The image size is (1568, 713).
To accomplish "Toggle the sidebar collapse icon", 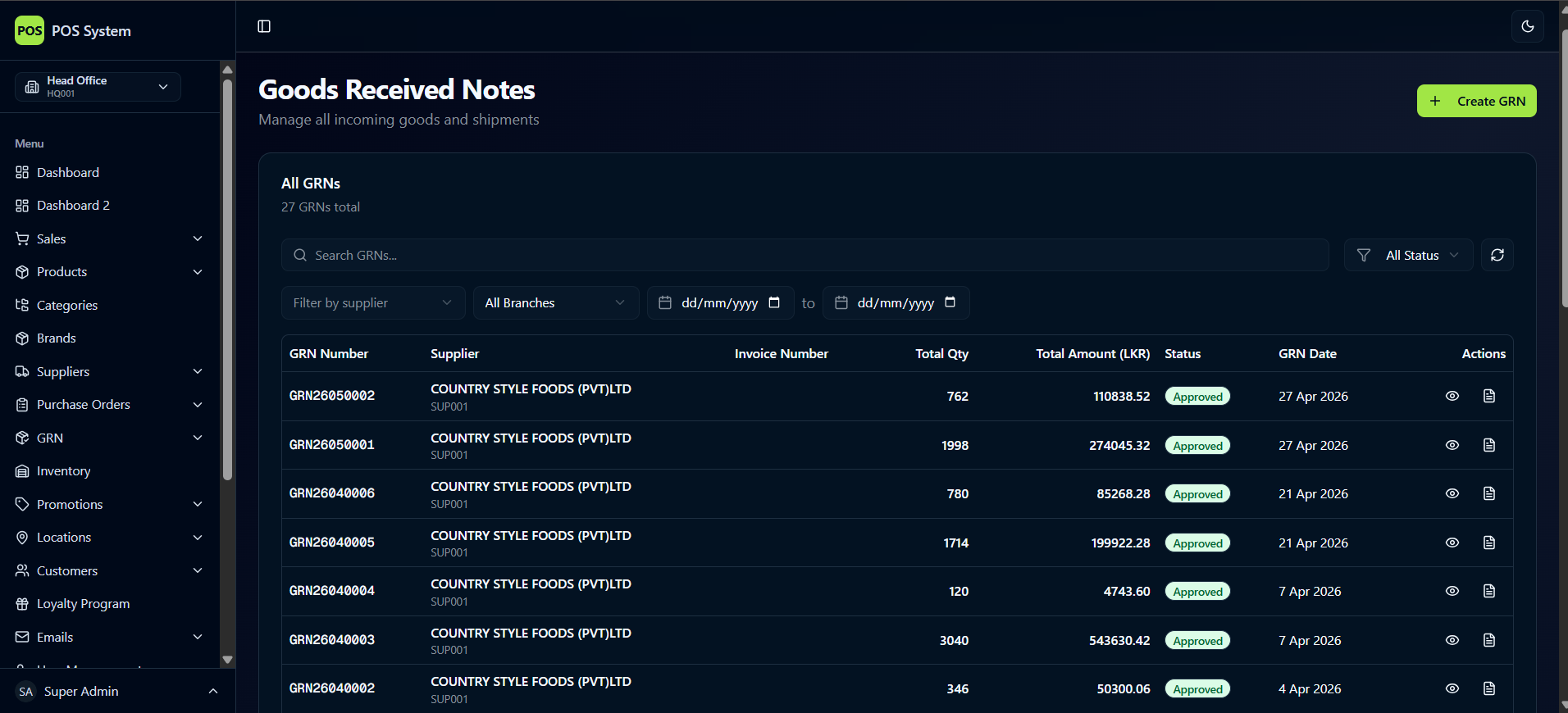I will coord(264,26).
